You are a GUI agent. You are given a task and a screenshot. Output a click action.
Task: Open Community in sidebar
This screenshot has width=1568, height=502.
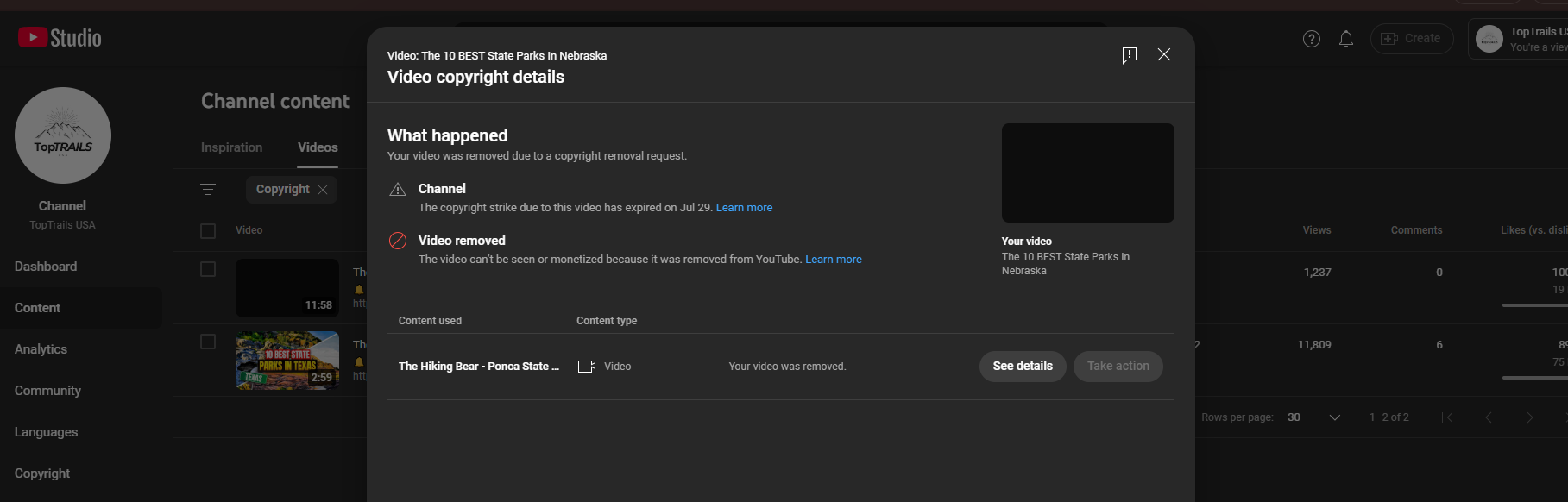47,391
